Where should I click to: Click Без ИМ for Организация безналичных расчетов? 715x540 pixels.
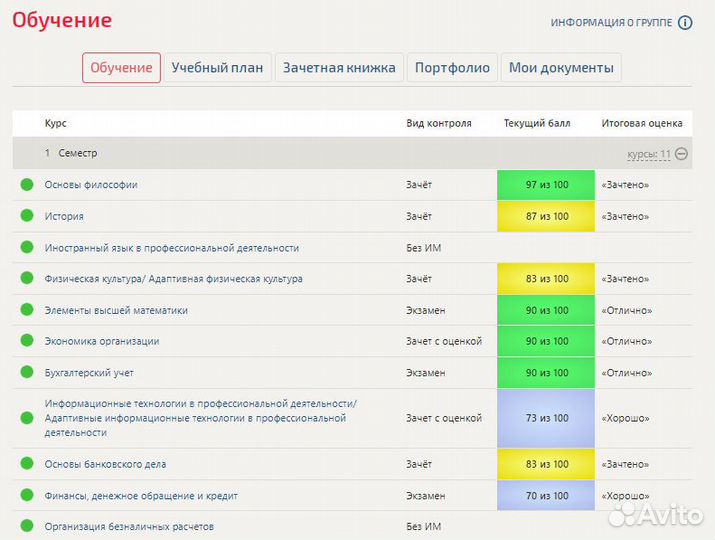click(x=424, y=527)
